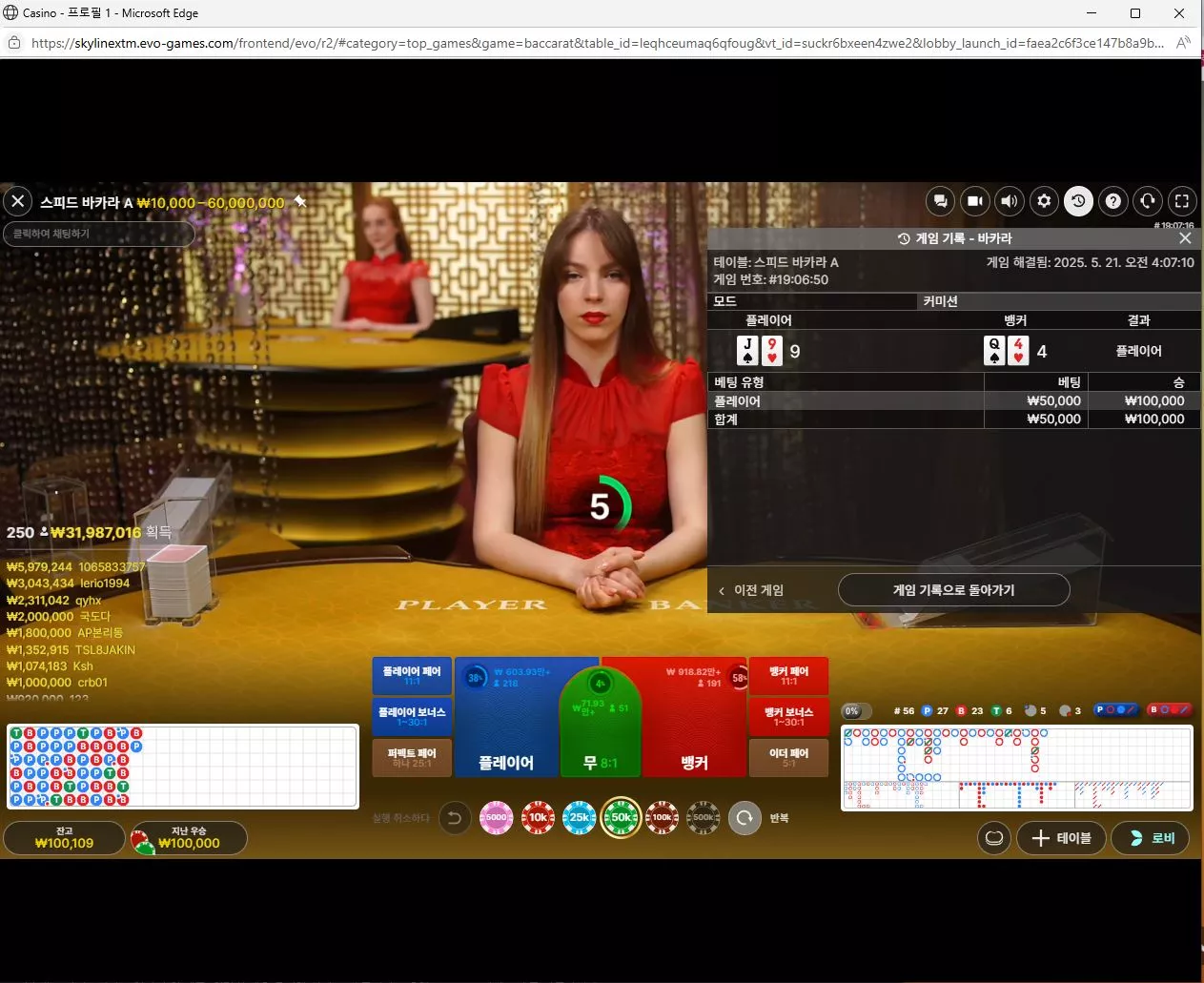
Task: Click the countdown timer circle showing 5
Action: [602, 504]
